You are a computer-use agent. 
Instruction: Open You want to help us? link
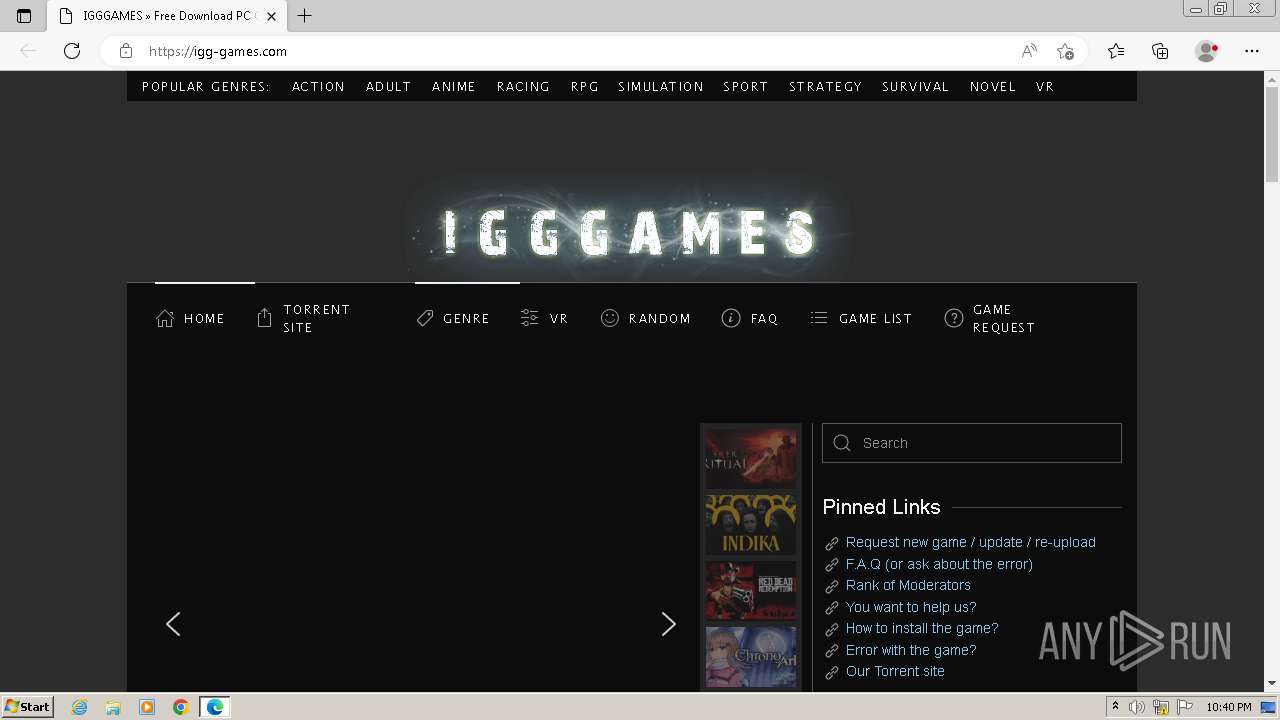coord(911,607)
